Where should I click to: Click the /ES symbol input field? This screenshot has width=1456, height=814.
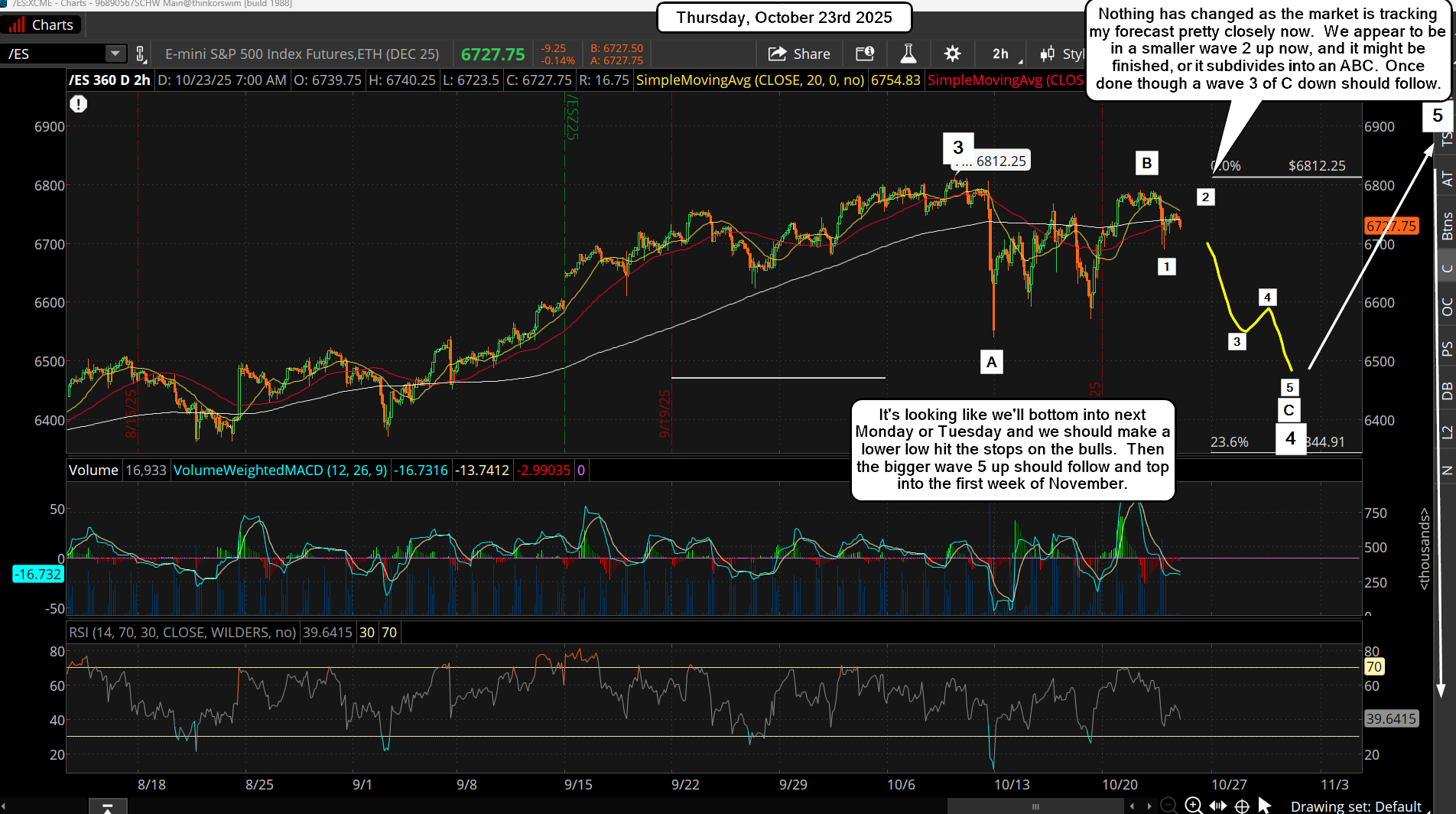tap(54, 54)
